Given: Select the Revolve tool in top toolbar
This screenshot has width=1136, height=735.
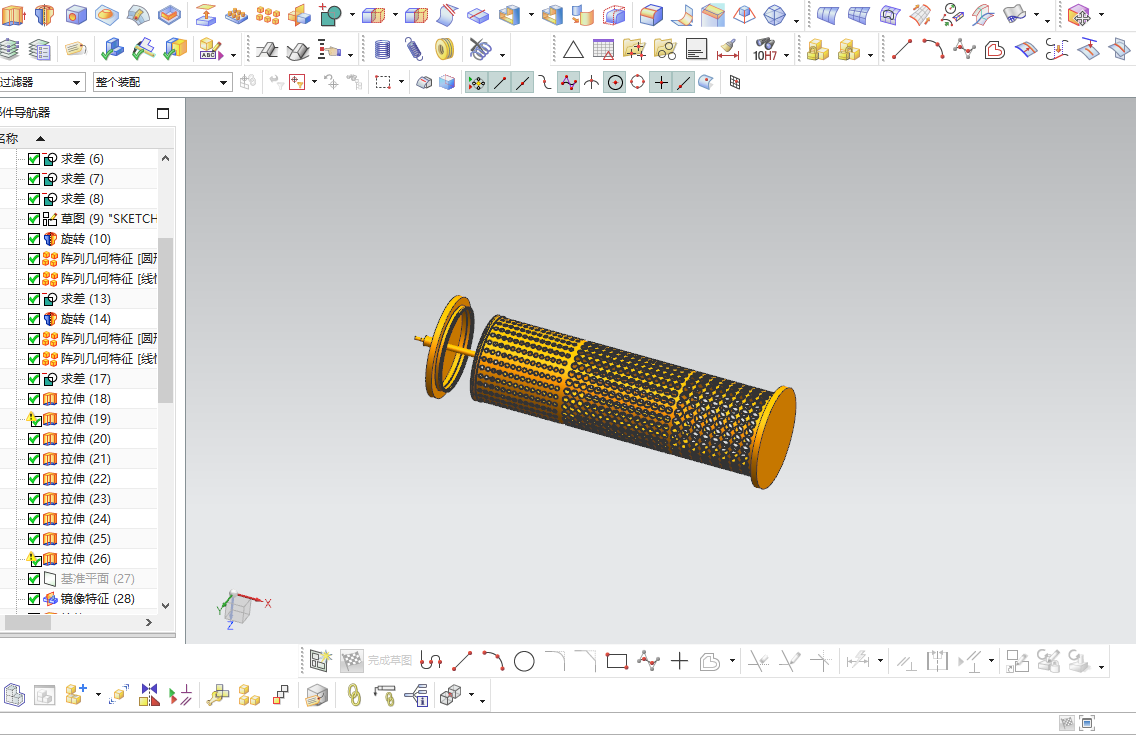Looking at the screenshot, I should 45,14.
